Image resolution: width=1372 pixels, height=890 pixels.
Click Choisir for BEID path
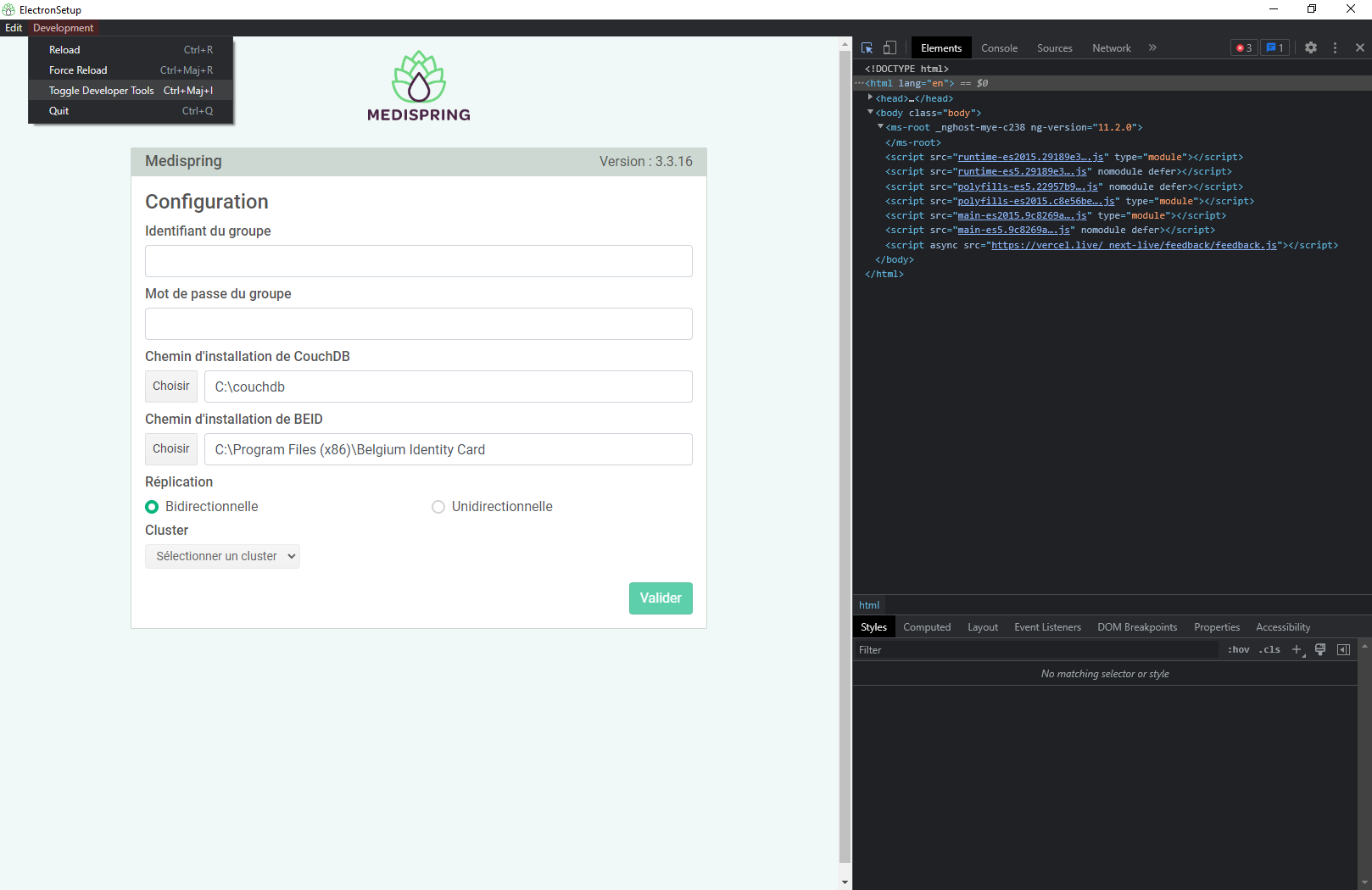coord(171,449)
